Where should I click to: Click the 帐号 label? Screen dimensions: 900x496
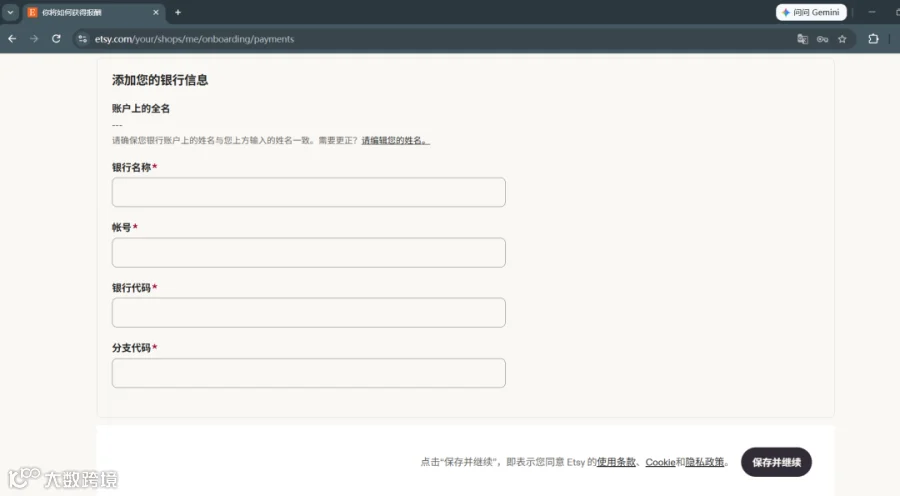(x=122, y=227)
